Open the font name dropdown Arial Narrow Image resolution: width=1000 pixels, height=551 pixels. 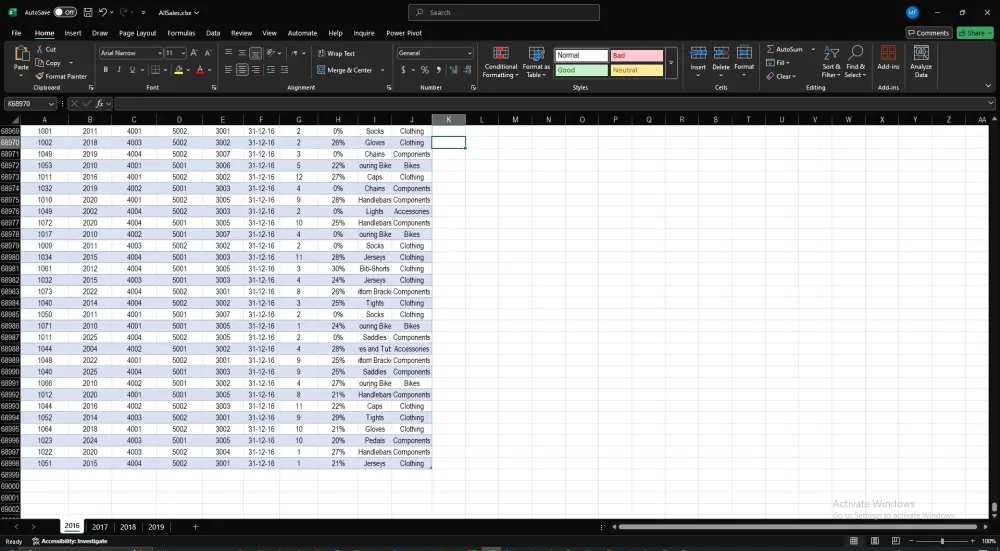(x=159, y=53)
